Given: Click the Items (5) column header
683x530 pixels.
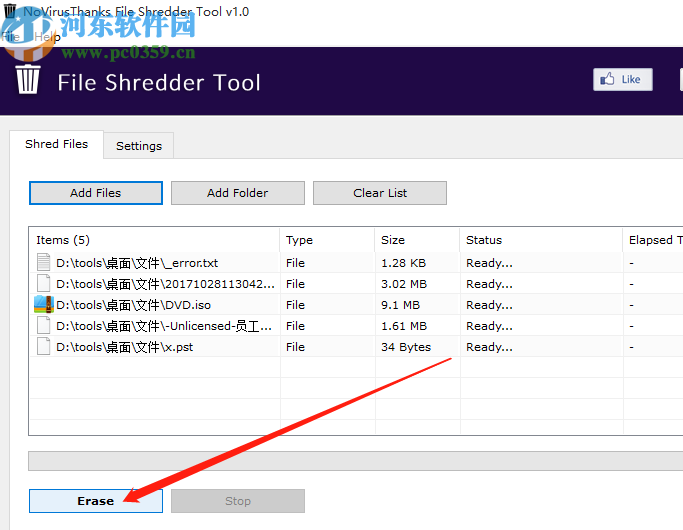Looking at the screenshot, I should click(154, 240).
